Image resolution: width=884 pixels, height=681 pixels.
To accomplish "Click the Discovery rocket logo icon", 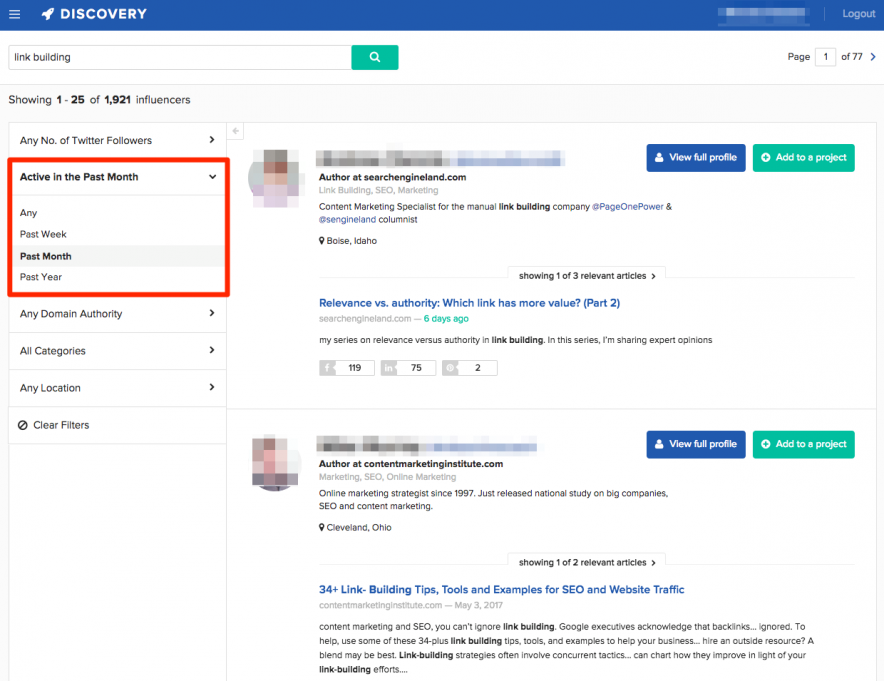I will (x=48, y=14).
